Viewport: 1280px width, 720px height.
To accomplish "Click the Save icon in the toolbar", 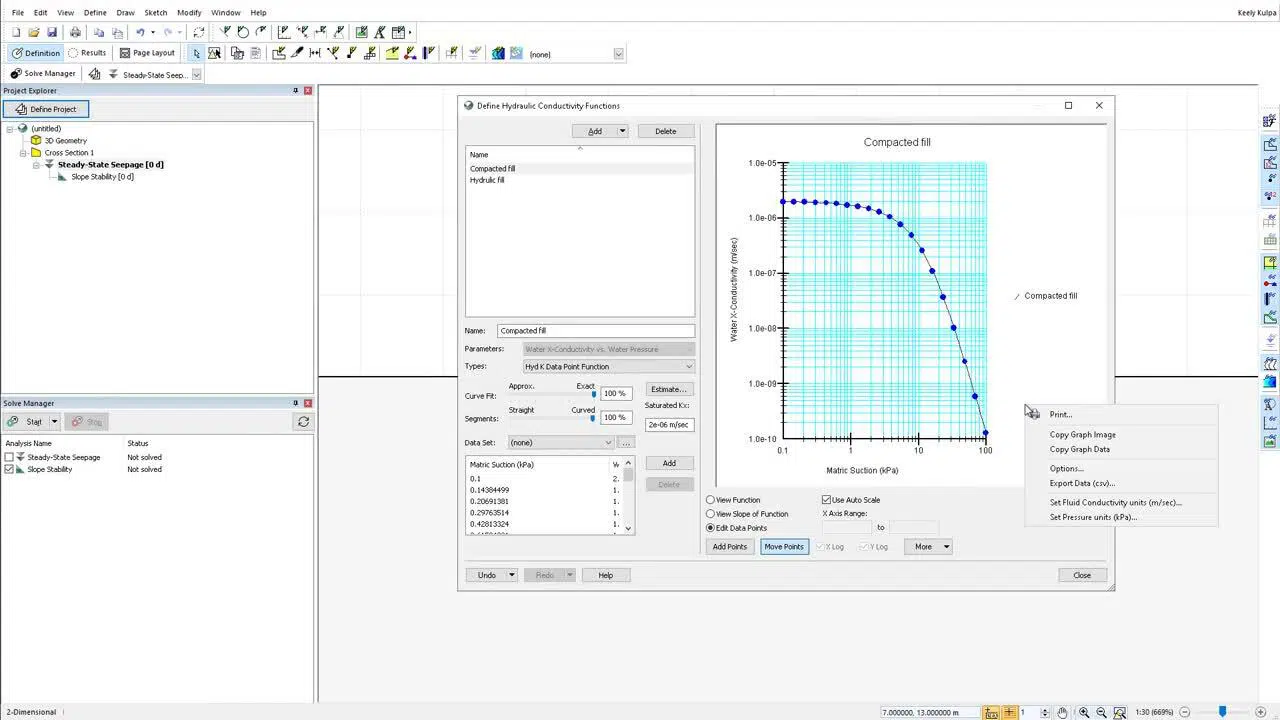I will tap(51, 32).
